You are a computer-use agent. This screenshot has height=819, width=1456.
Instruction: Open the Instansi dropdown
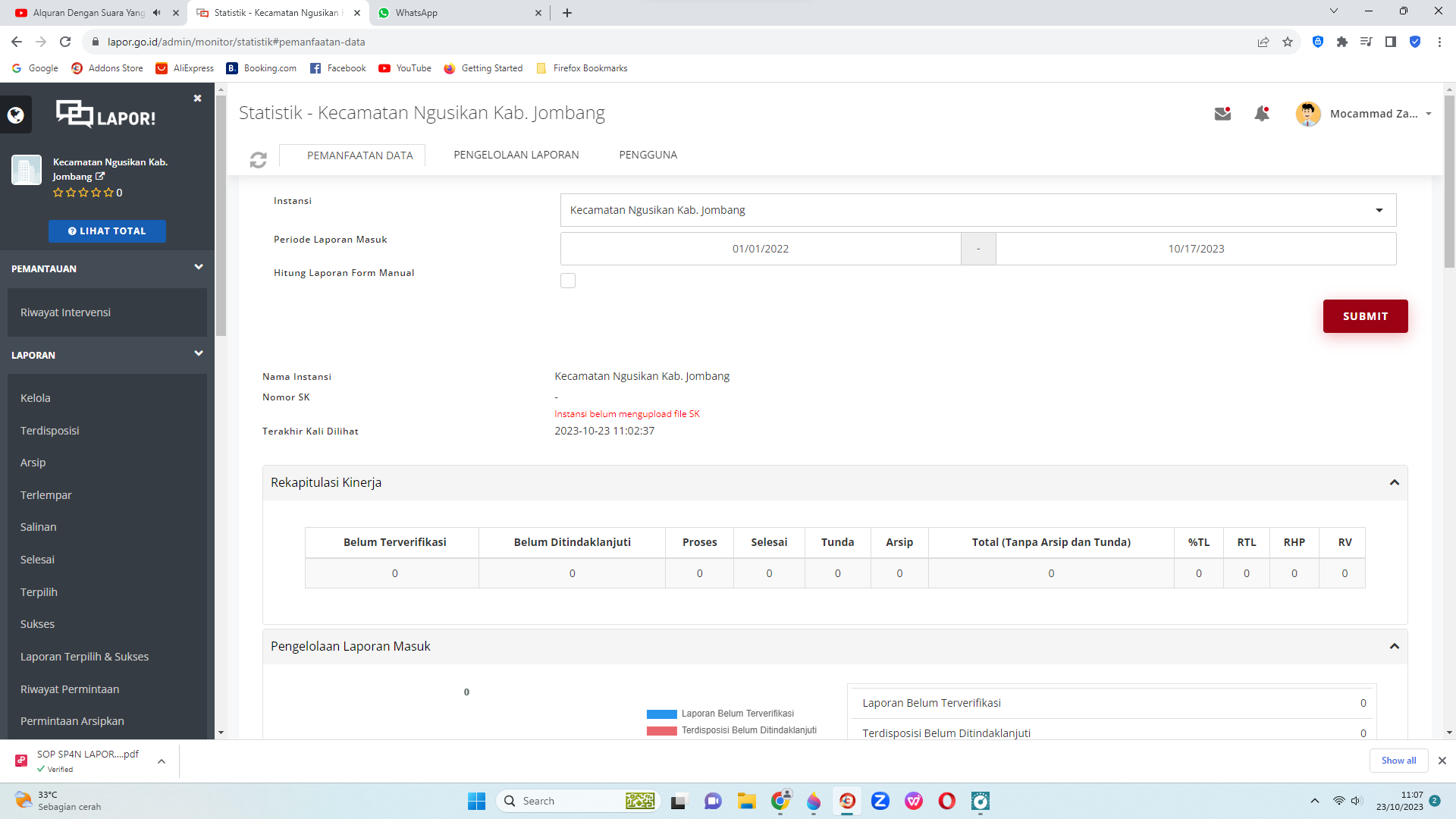point(977,210)
